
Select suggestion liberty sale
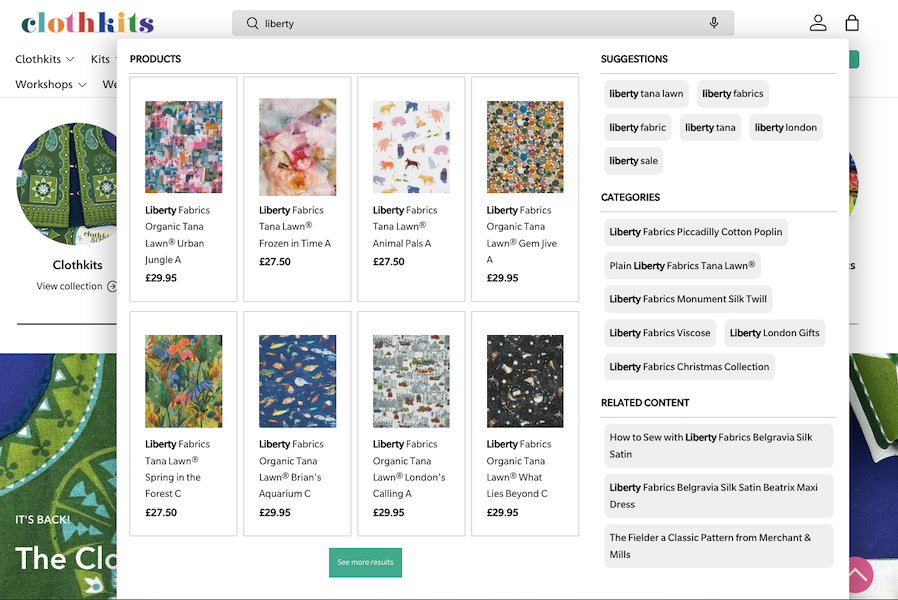[x=633, y=161]
